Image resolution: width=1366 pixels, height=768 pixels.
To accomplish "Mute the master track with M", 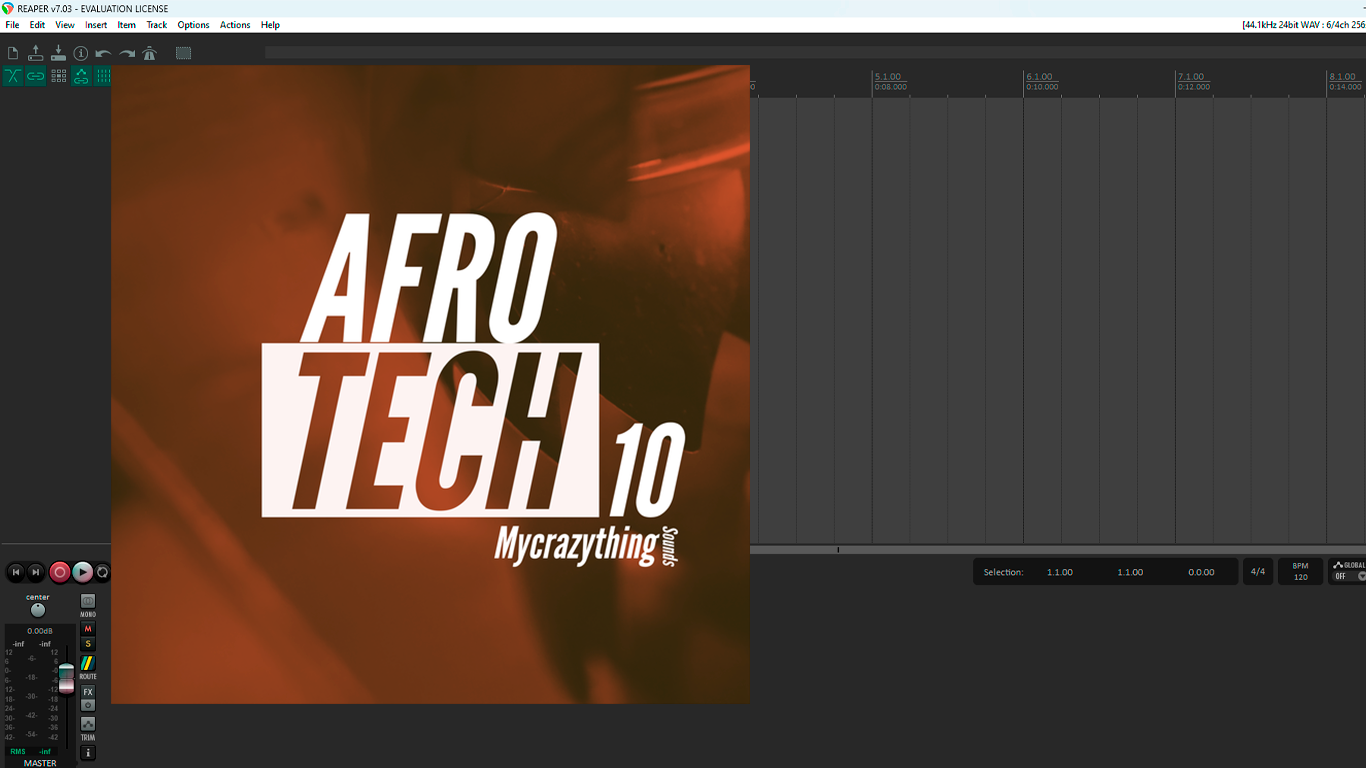I will [88, 629].
